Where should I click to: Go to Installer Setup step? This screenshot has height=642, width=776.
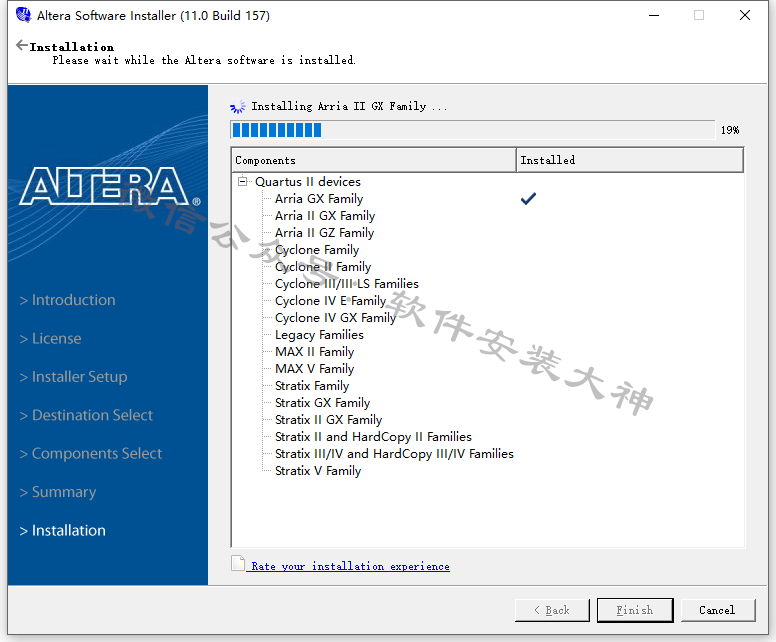[x=73, y=377]
